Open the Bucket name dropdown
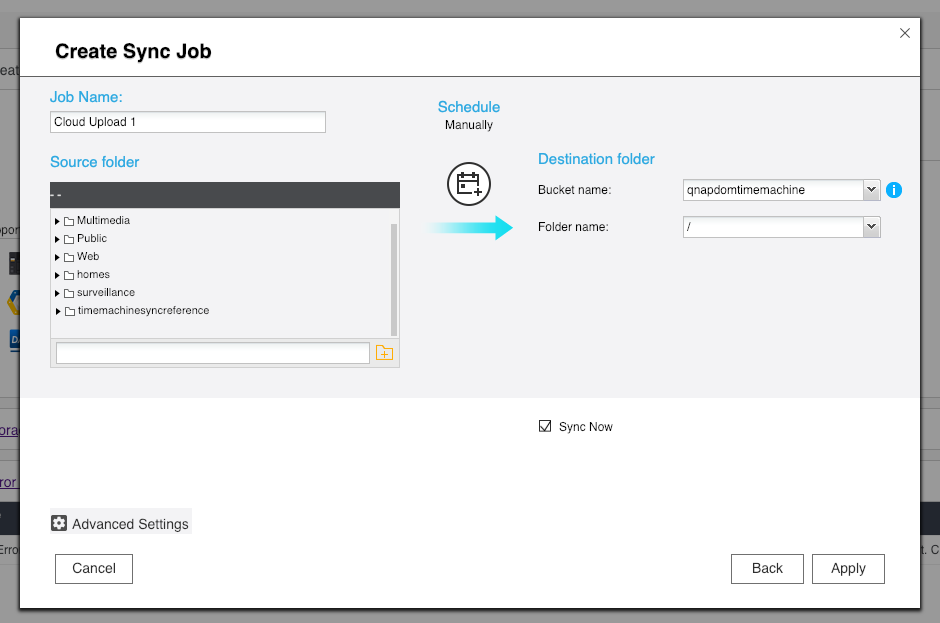Screen dimensions: 940x623 pyautogui.click(x=871, y=189)
